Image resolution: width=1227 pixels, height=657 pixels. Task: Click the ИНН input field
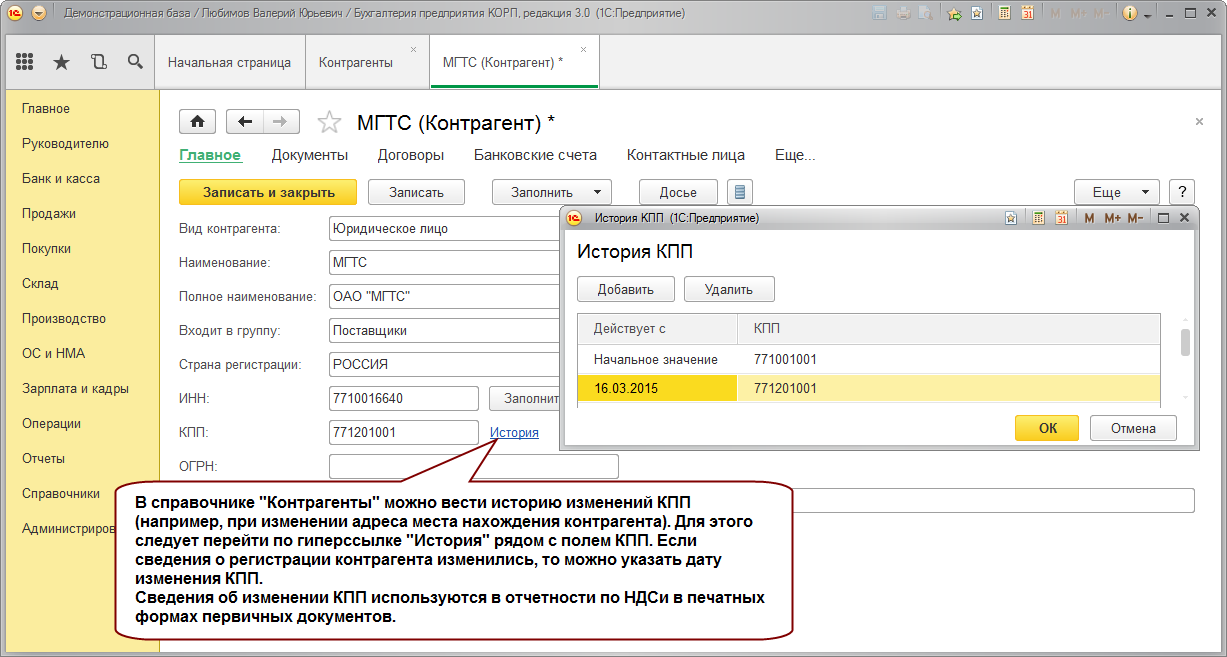404,398
